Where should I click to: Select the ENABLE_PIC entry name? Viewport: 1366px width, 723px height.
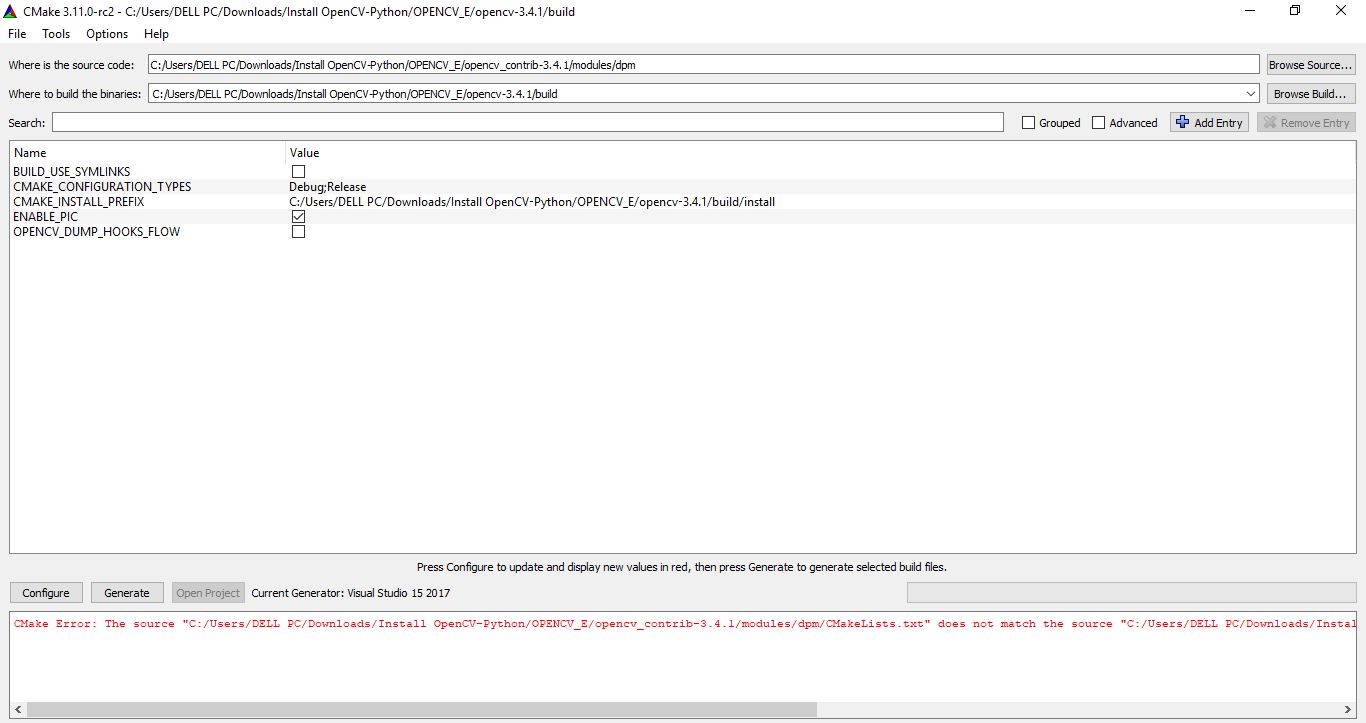(45, 217)
